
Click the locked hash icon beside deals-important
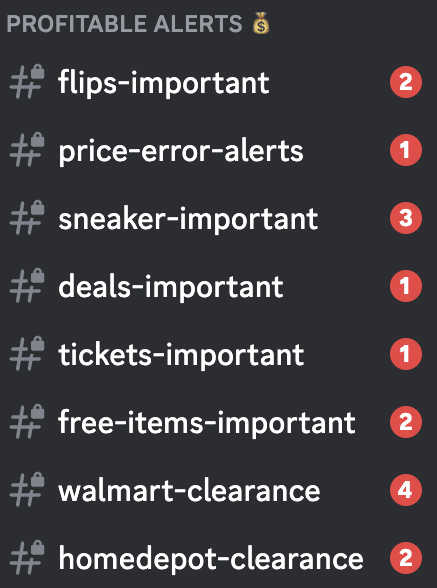27,285
